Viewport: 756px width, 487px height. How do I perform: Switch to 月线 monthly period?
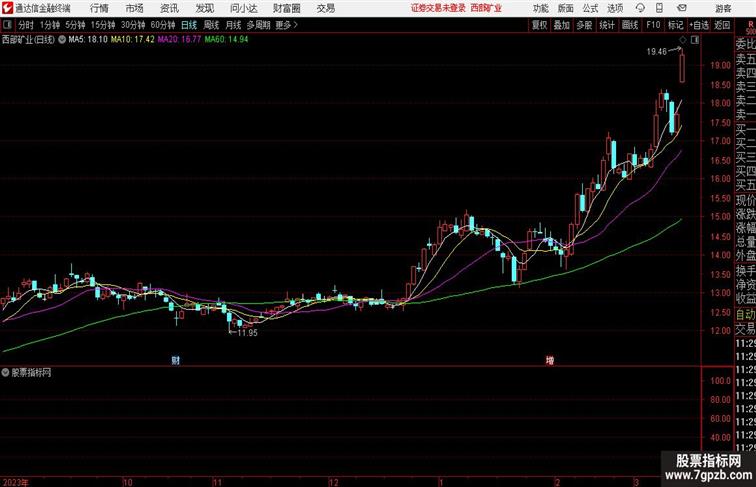click(x=233, y=25)
